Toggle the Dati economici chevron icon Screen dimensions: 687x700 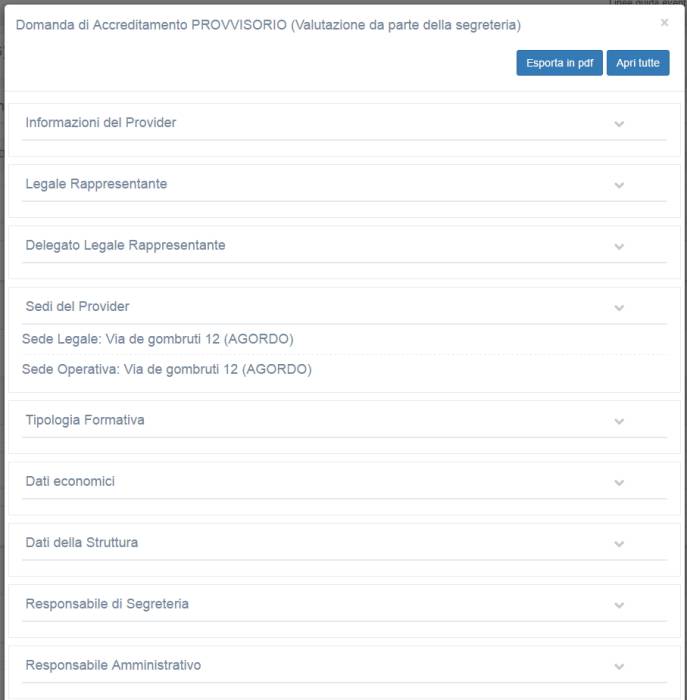point(619,483)
